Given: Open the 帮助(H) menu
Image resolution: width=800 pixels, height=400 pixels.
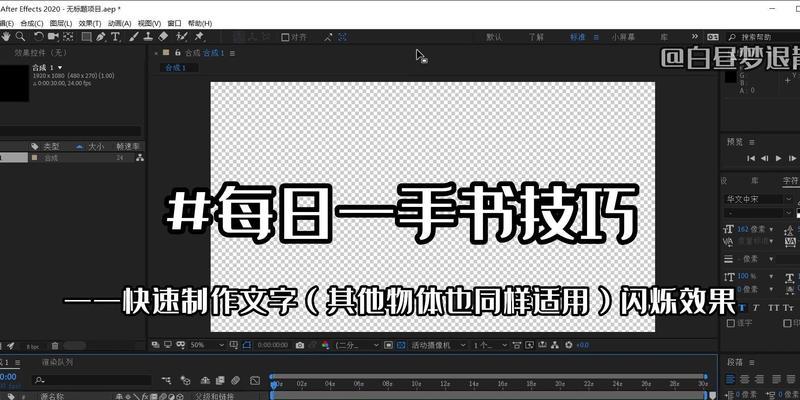Looking at the screenshot, I should click(200, 23).
